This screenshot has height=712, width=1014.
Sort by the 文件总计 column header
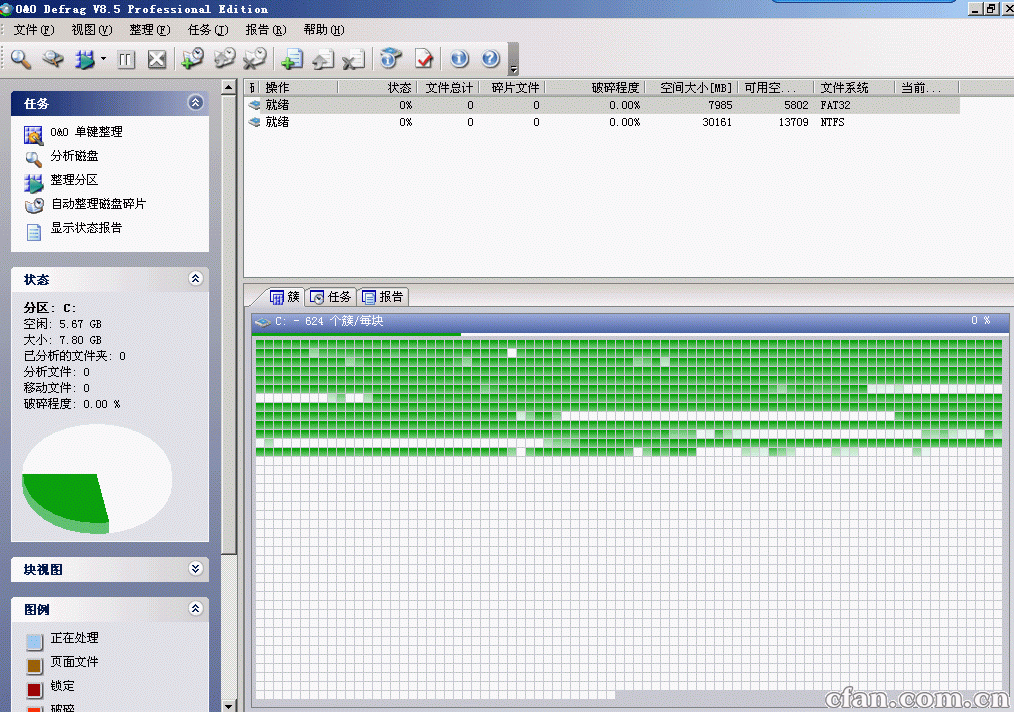[448, 87]
